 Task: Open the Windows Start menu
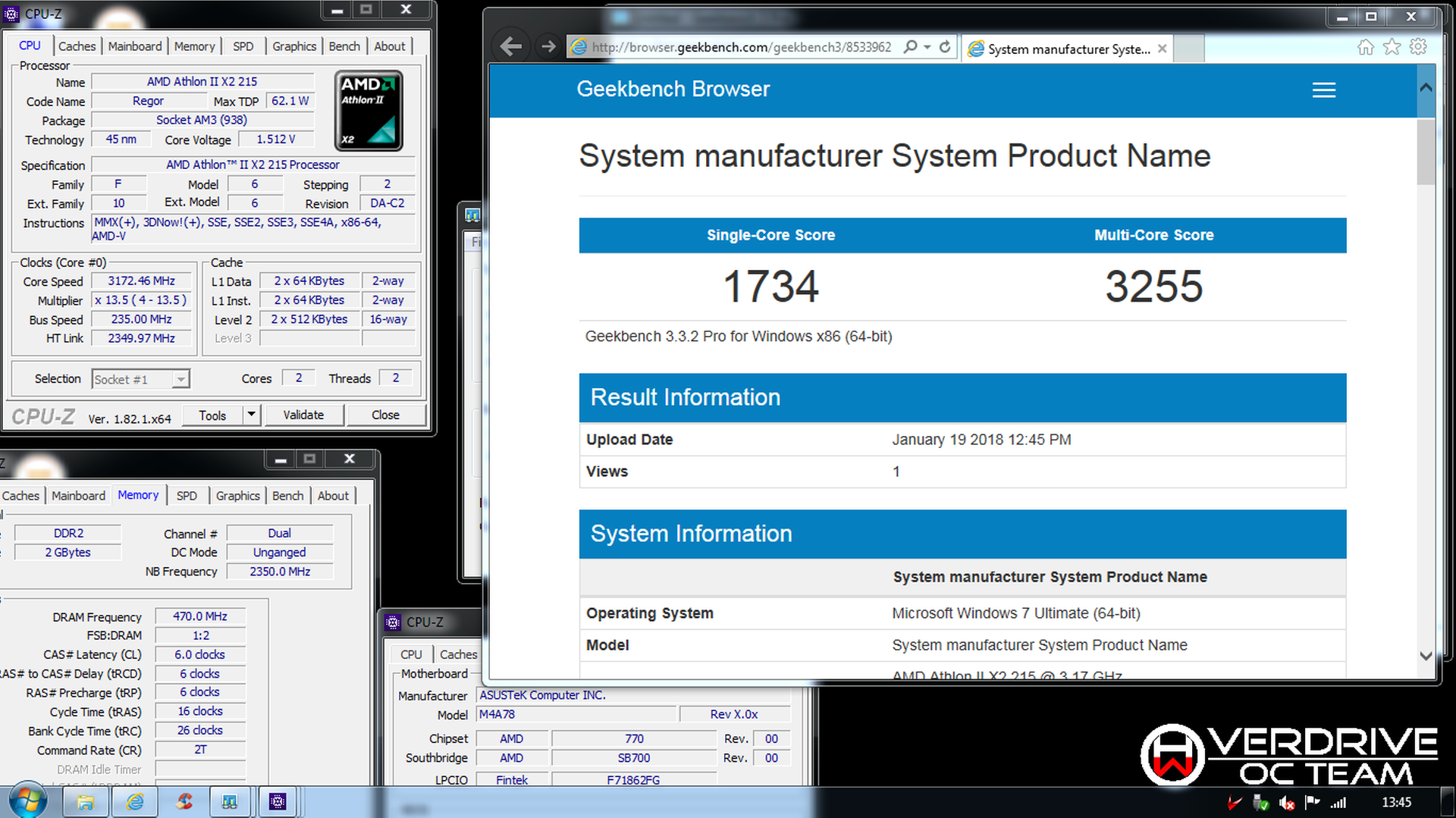(x=27, y=801)
